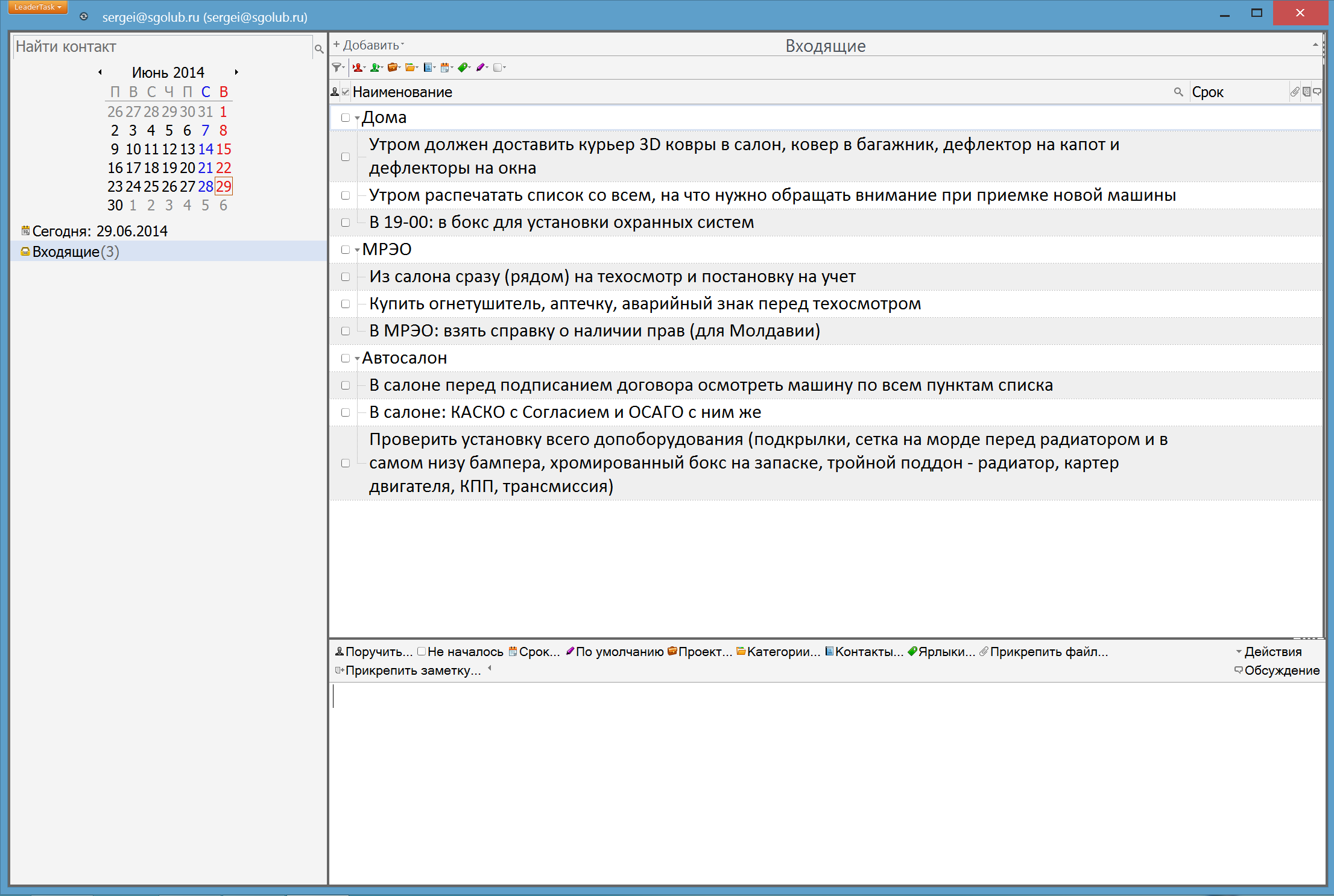
Task: Select 'Входящие' in the left sidebar
Action: 66,251
